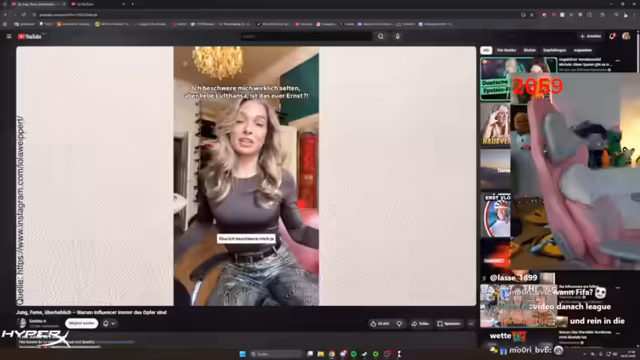640x360 pixels.
Task: Dislike the video with thumbs down
Action: (400, 324)
